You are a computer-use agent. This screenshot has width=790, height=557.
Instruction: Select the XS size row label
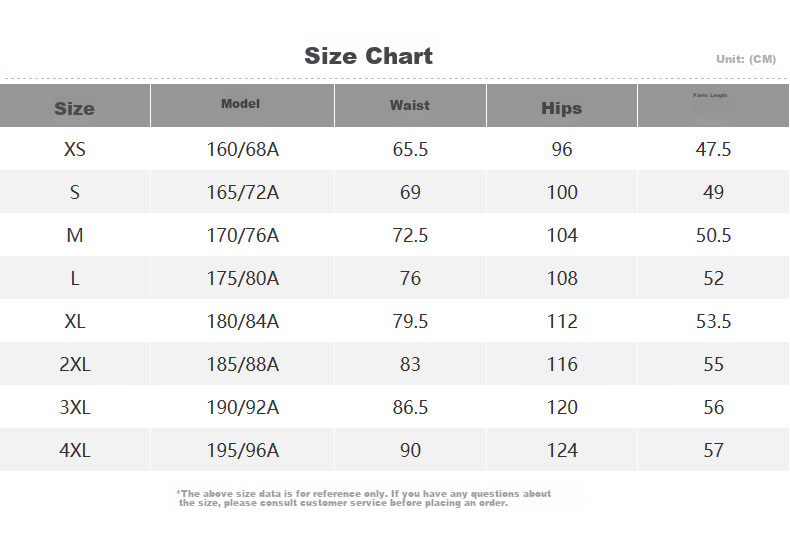[x=75, y=149]
